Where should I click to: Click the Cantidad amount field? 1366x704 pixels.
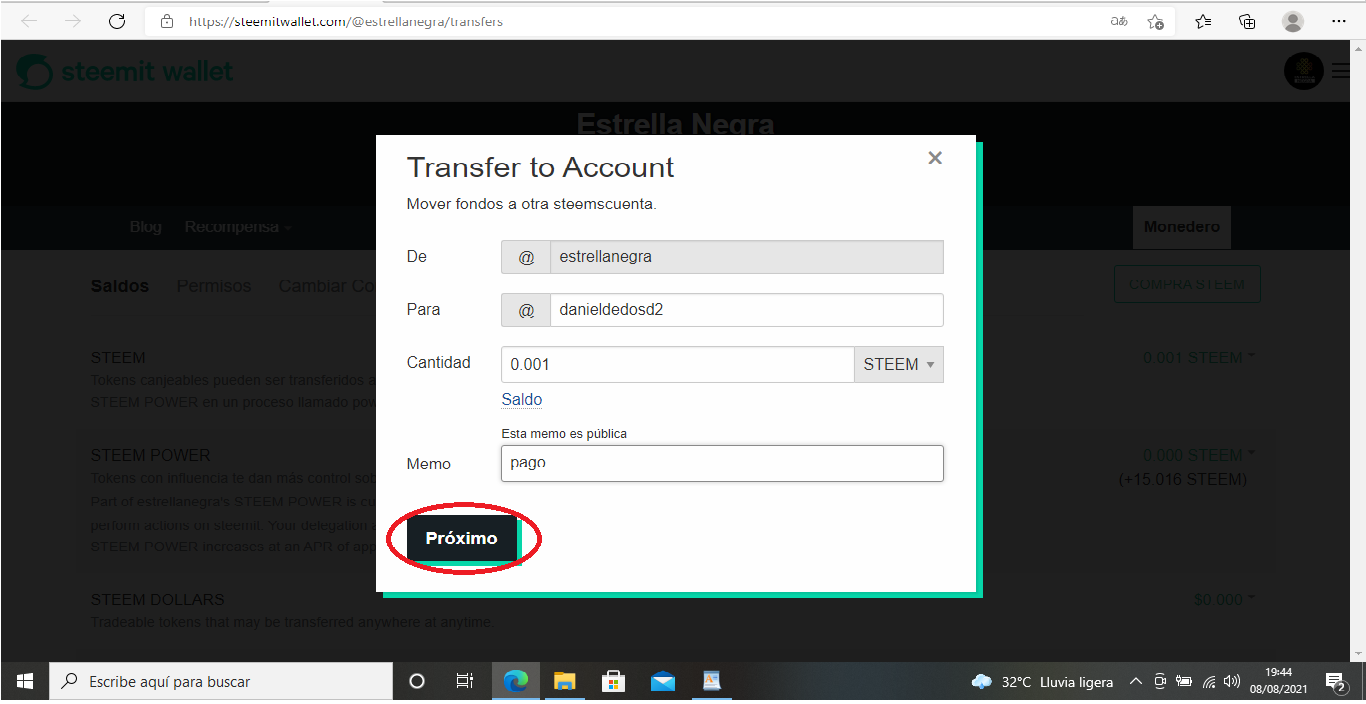(677, 365)
